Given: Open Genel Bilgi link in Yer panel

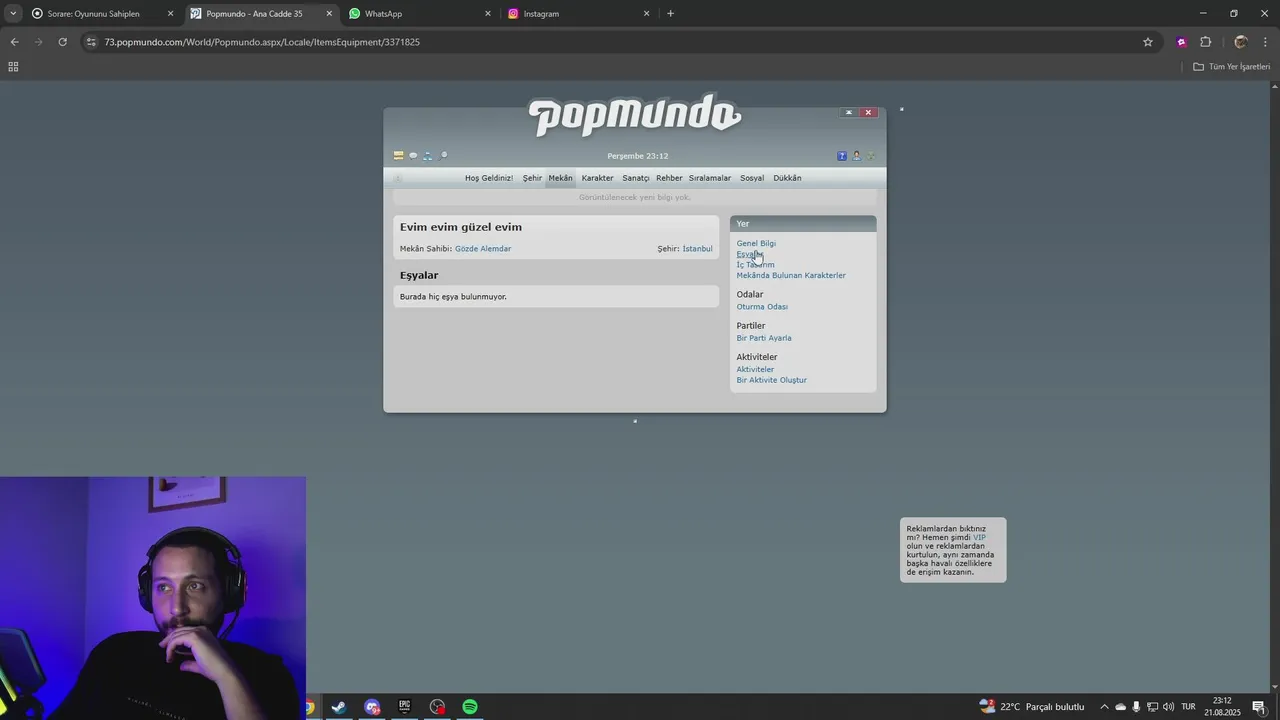Looking at the screenshot, I should coord(756,243).
